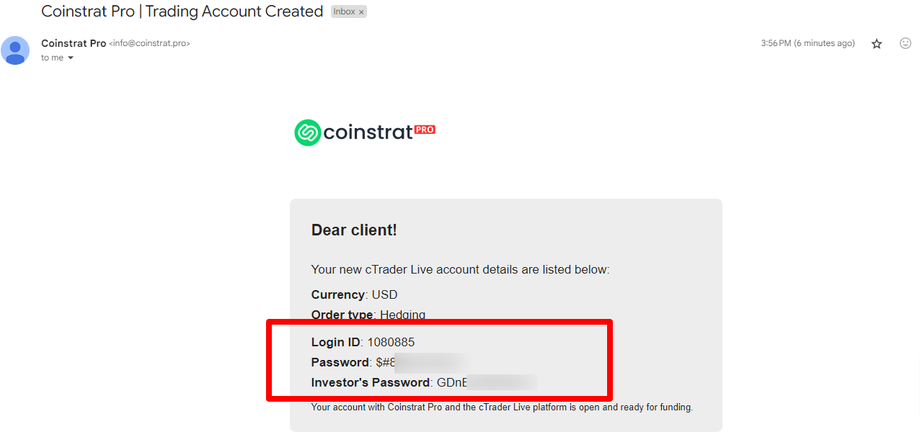Open the emoji reaction picker
This screenshot has height=437, width=920.
coord(905,44)
